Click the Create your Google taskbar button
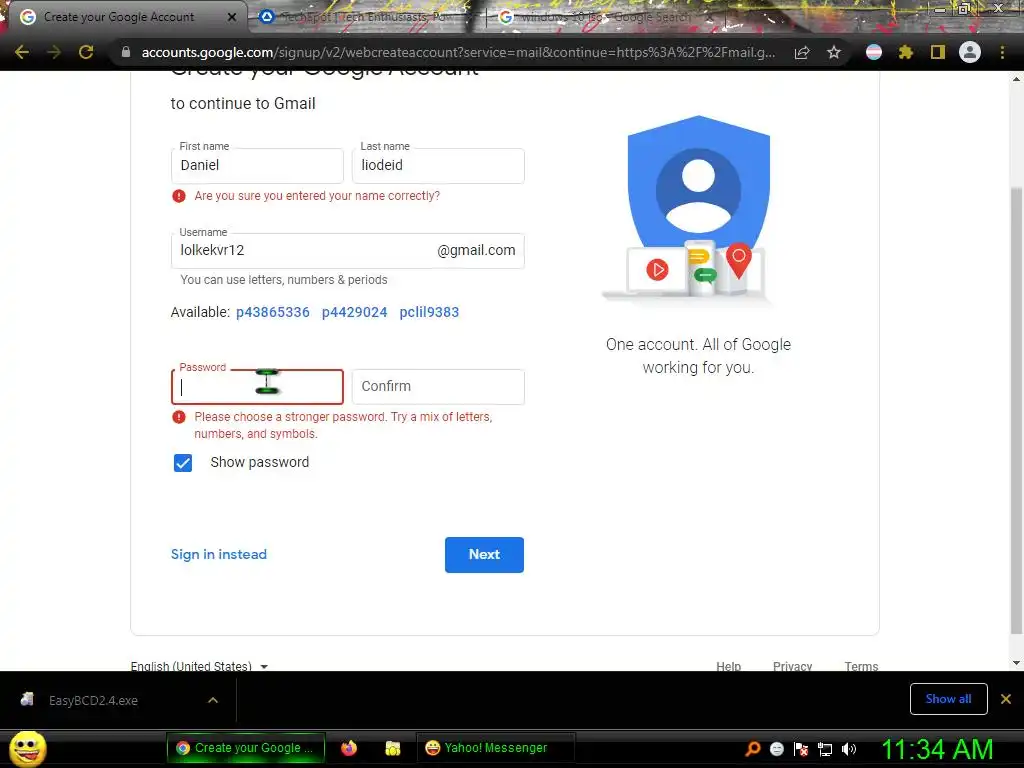1024x768 pixels. pos(246,748)
